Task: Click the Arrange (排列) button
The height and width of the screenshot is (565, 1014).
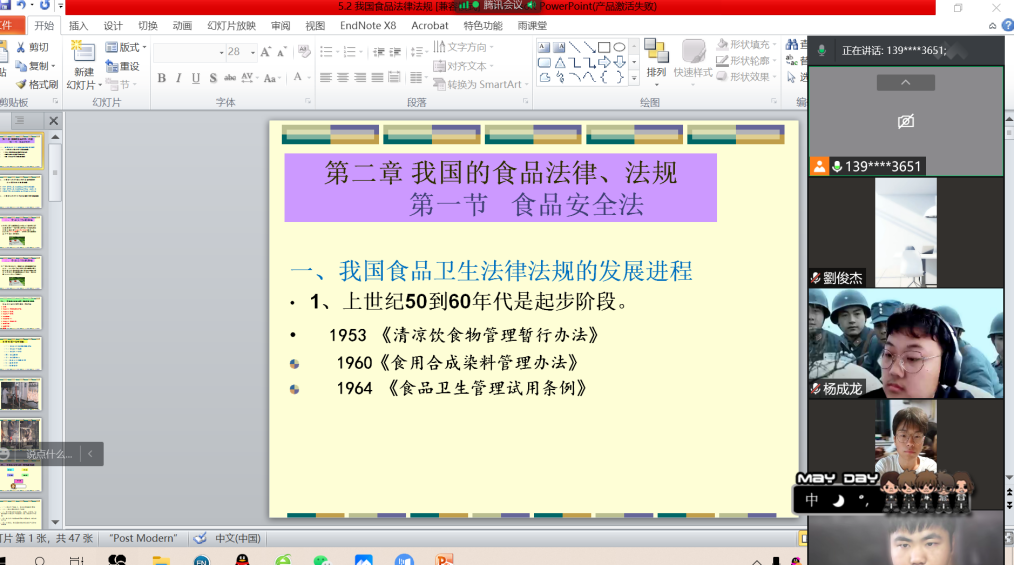Action: tap(656, 59)
